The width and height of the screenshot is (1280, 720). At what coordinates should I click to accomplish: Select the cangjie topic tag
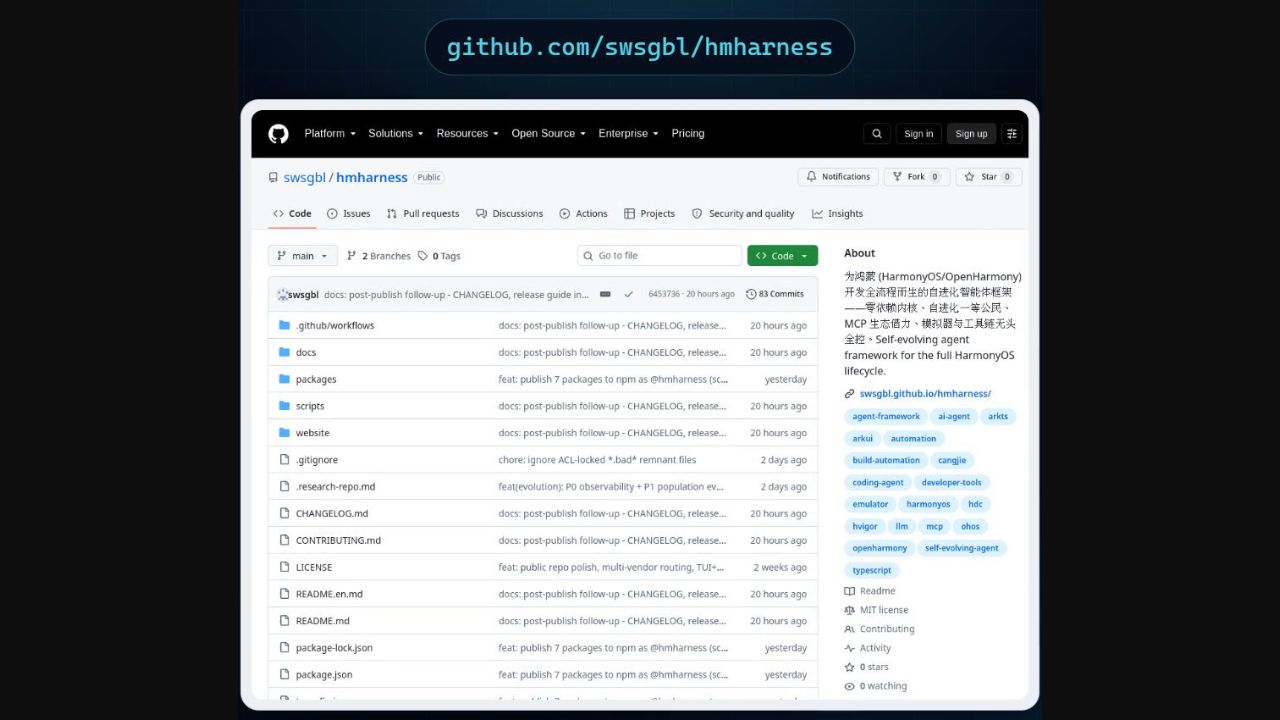coord(952,461)
